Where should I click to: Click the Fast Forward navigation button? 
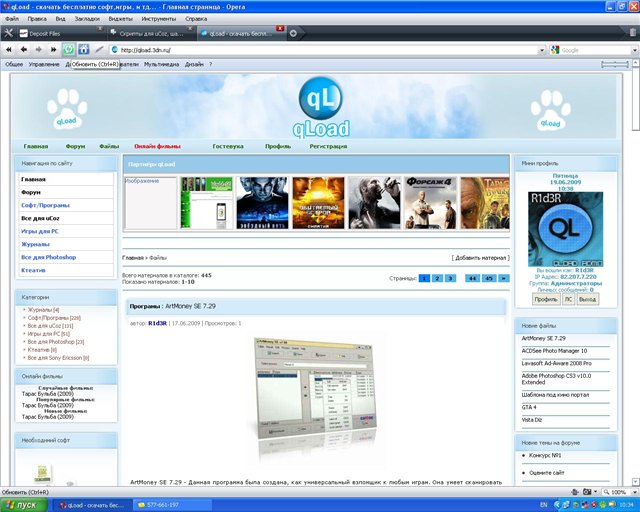click(x=53, y=49)
